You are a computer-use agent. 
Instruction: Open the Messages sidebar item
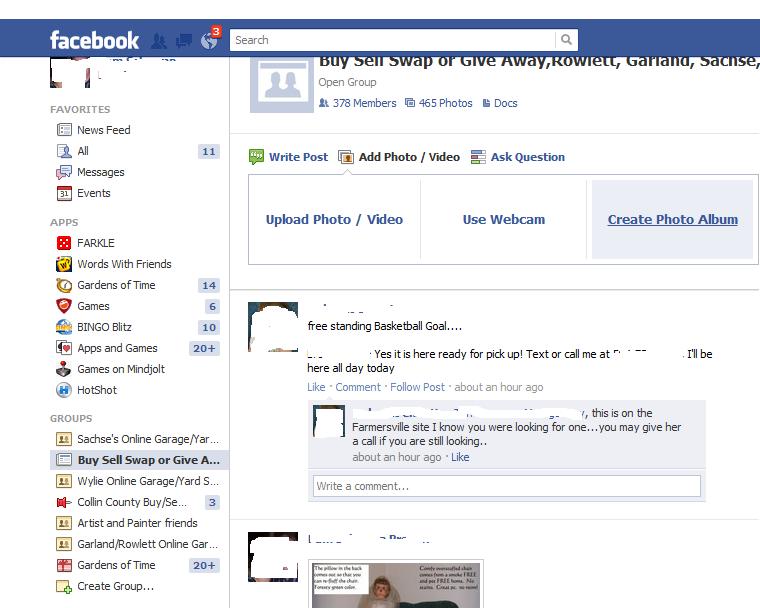click(101, 172)
